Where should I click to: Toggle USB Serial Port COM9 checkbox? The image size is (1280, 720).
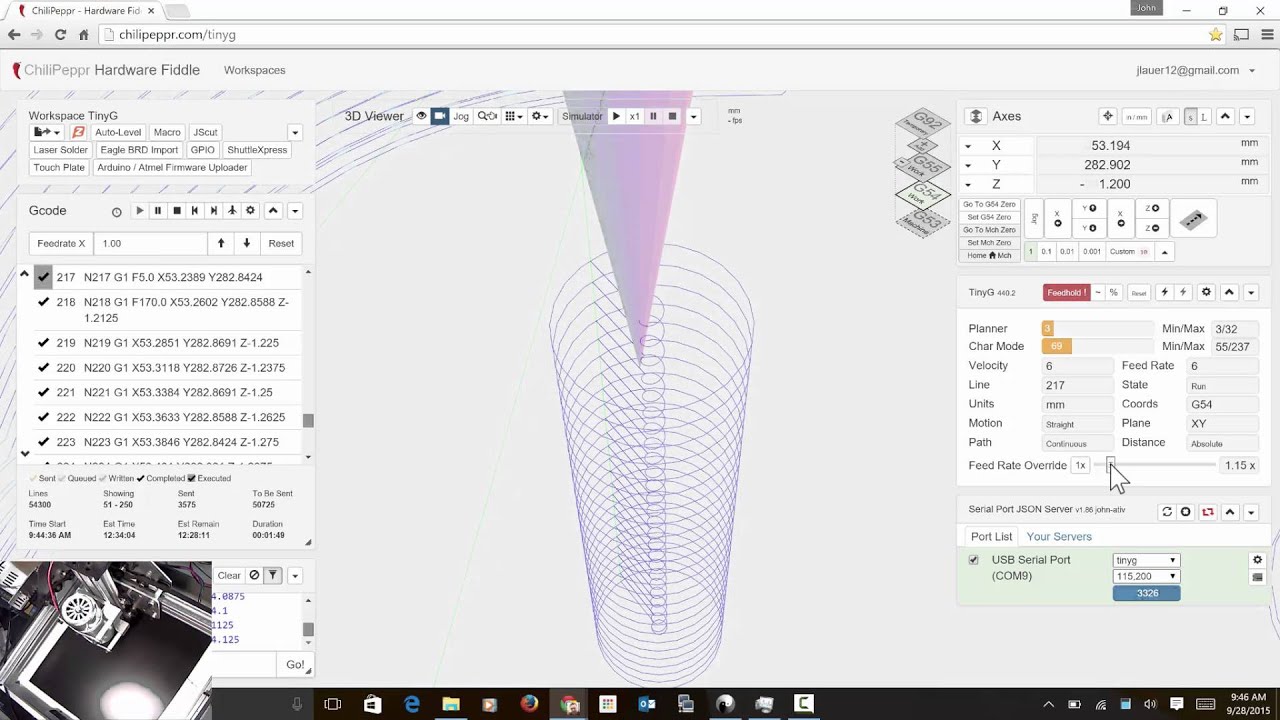coord(973,560)
